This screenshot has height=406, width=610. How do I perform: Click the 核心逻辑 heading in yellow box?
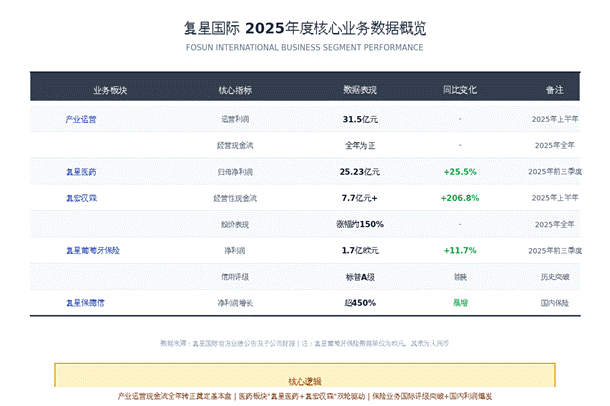tap(305, 382)
